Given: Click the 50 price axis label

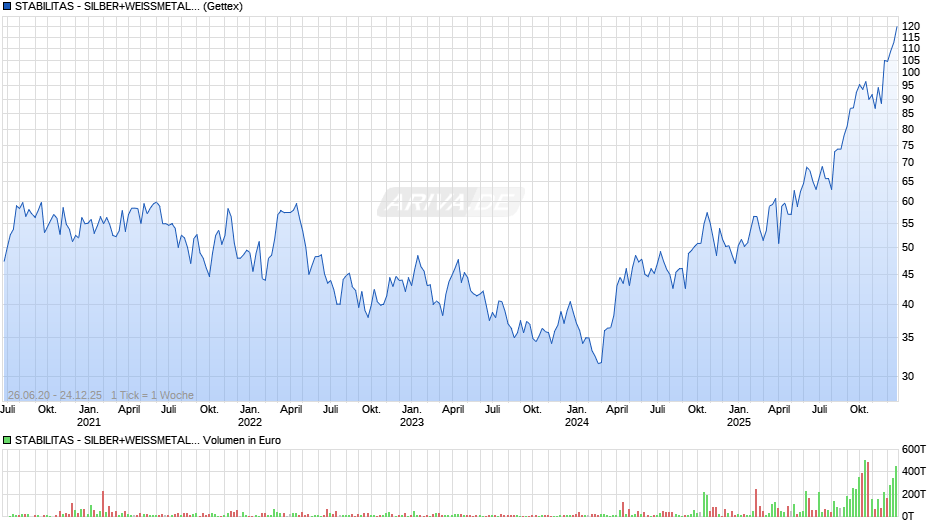Looking at the screenshot, I should [908, 247].
